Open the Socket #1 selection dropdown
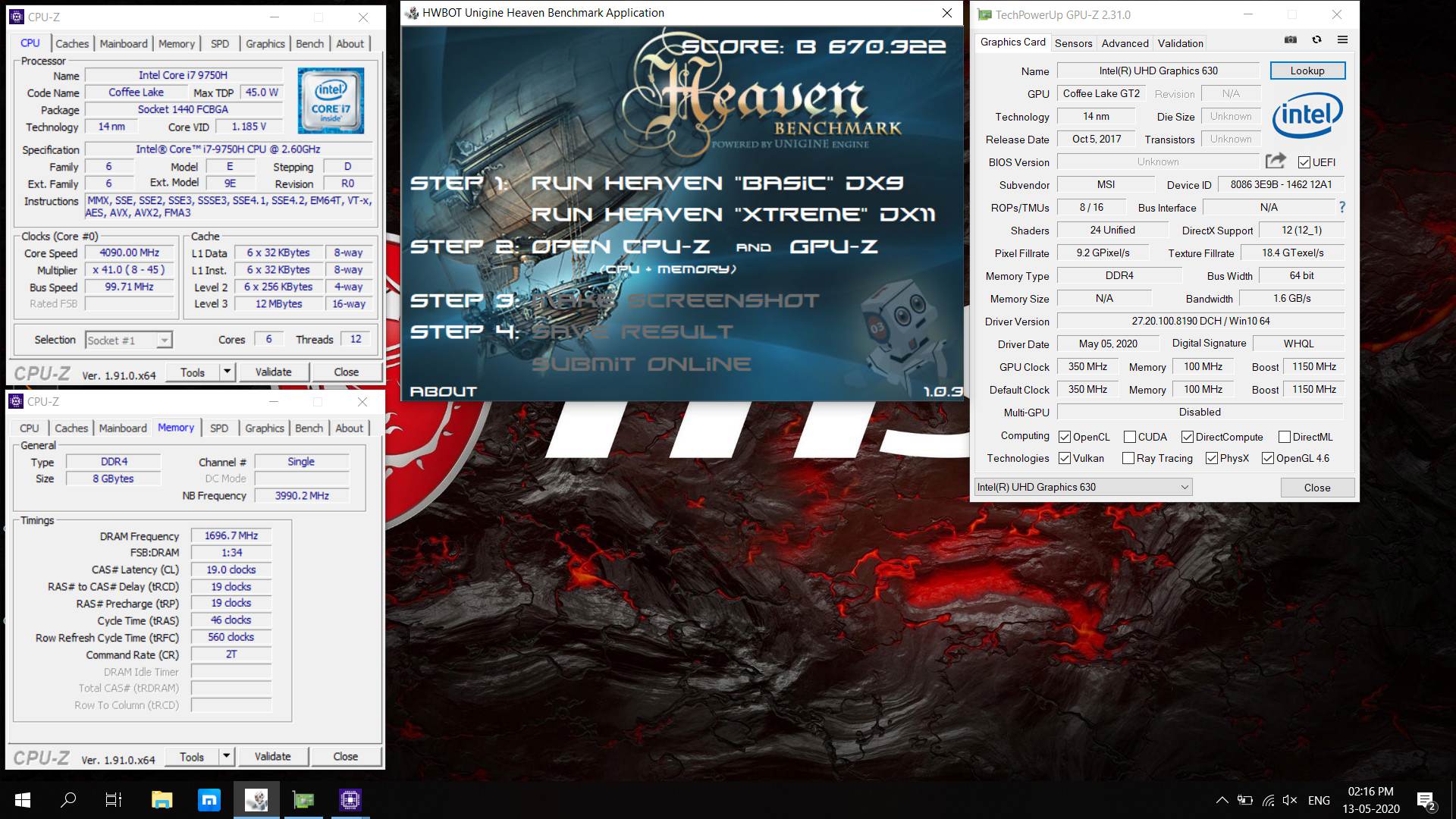This screenshot has width=1456, height=819. [128, 340]
